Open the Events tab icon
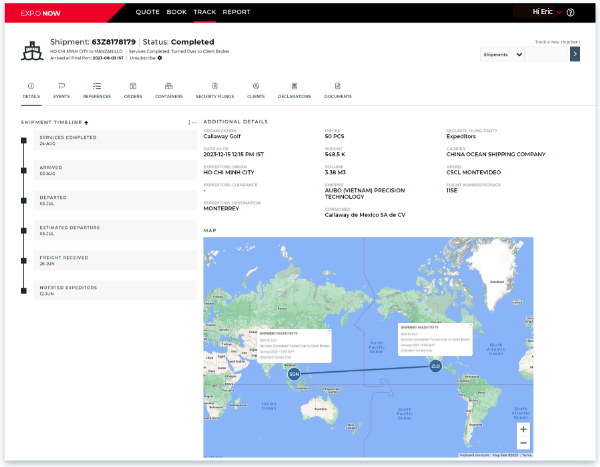 click(62, 86)
